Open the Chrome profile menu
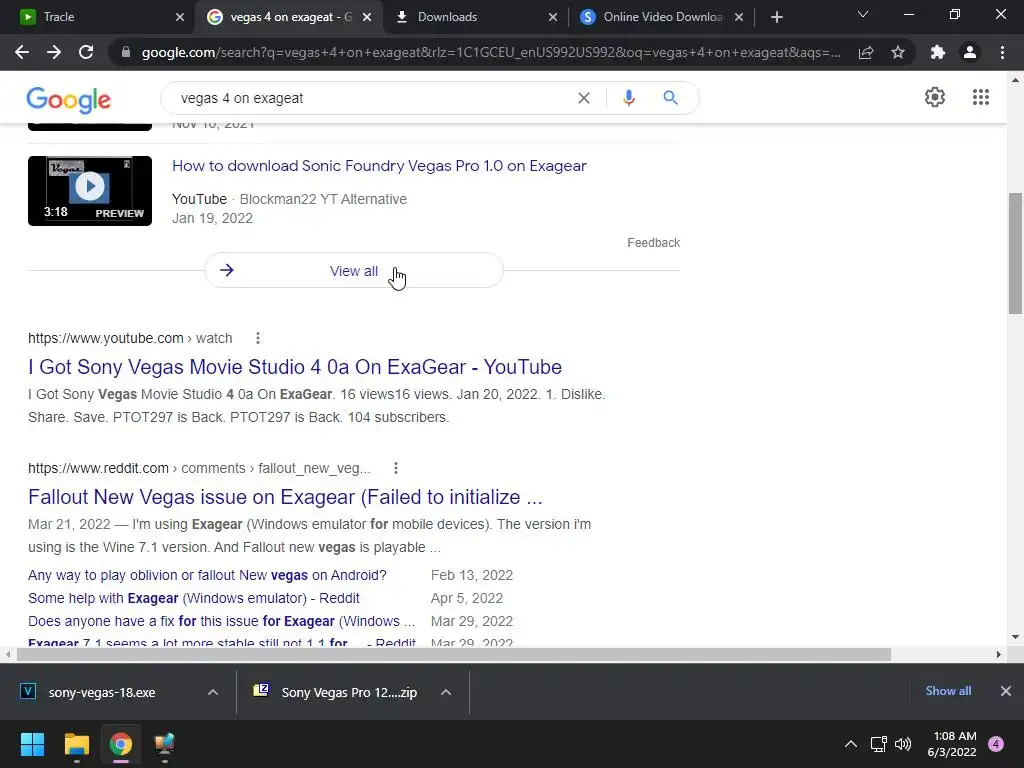Viewport: 1024px width, 768px height. click(x=970, y=52)
